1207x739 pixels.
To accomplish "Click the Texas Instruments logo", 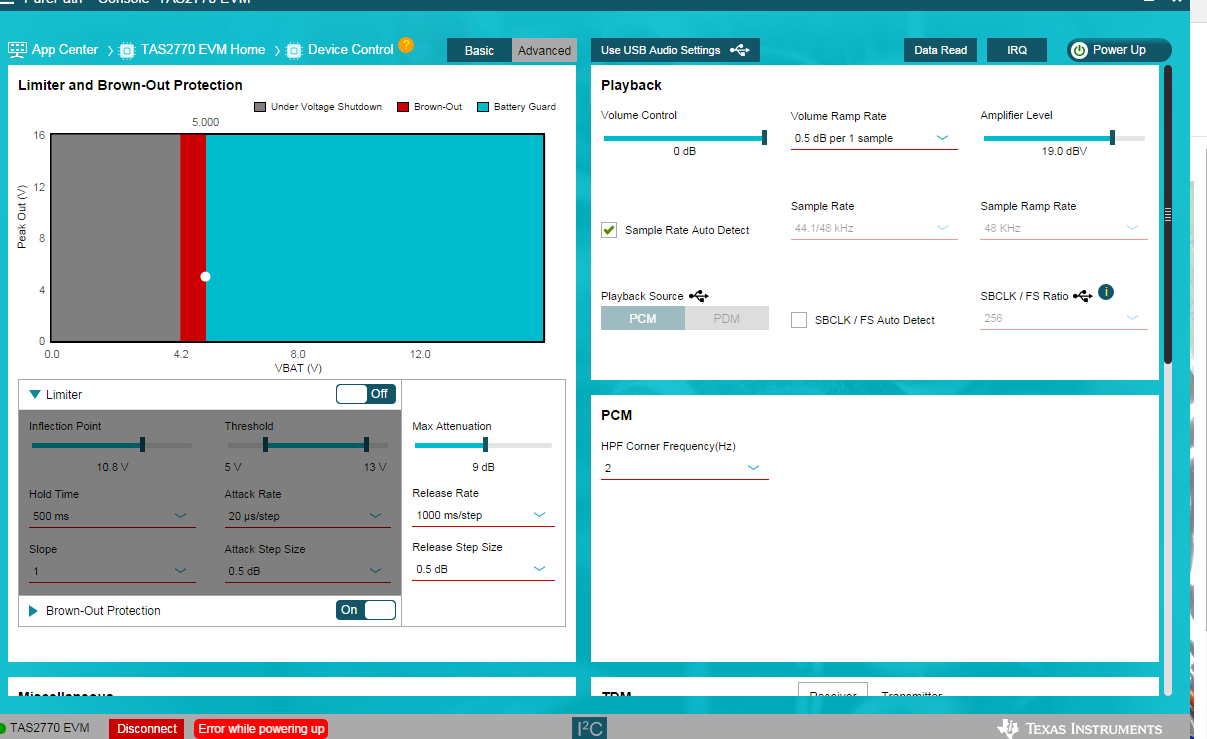I will (x=1080, y=728).
